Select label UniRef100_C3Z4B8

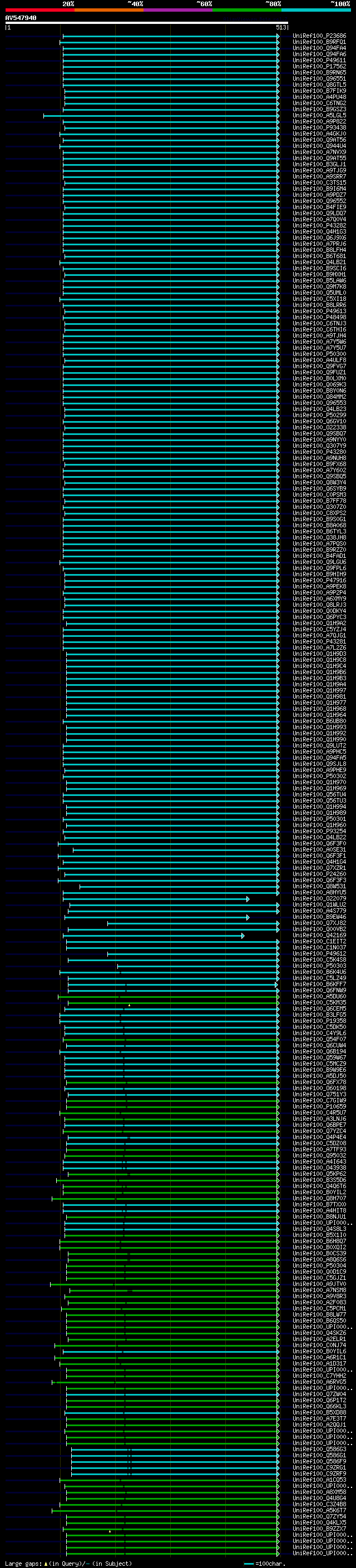pos(319,1504)
